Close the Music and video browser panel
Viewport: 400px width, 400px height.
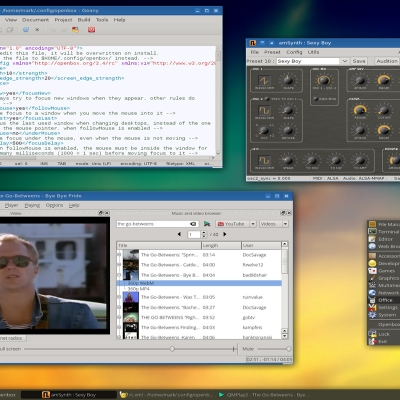click(289, 213)
